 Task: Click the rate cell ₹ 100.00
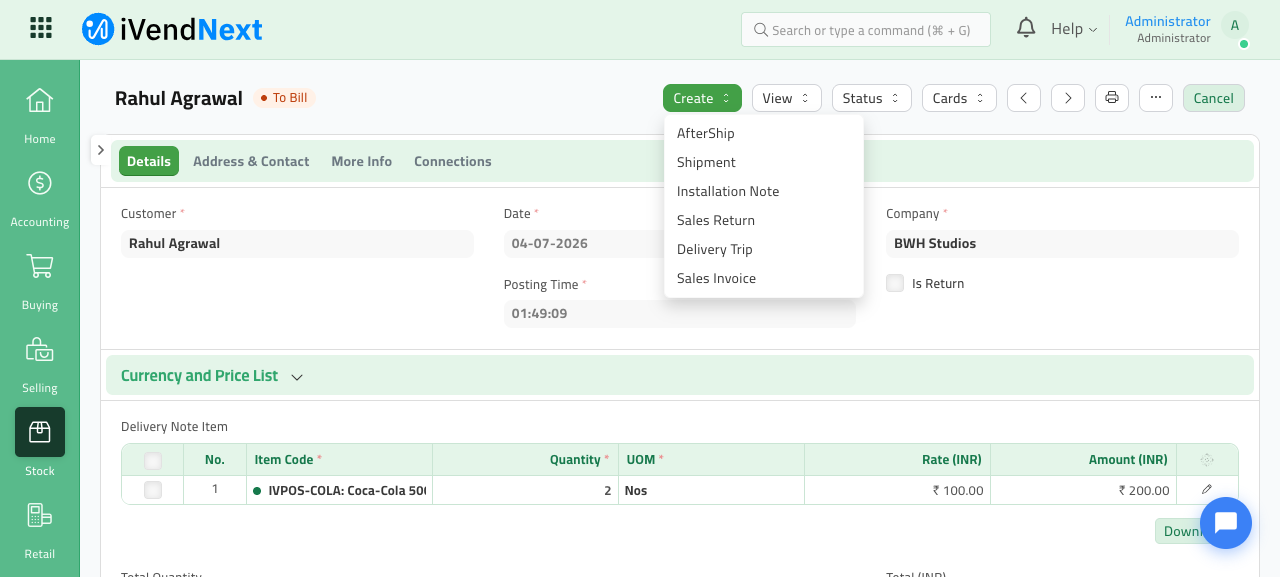point(897,490)
